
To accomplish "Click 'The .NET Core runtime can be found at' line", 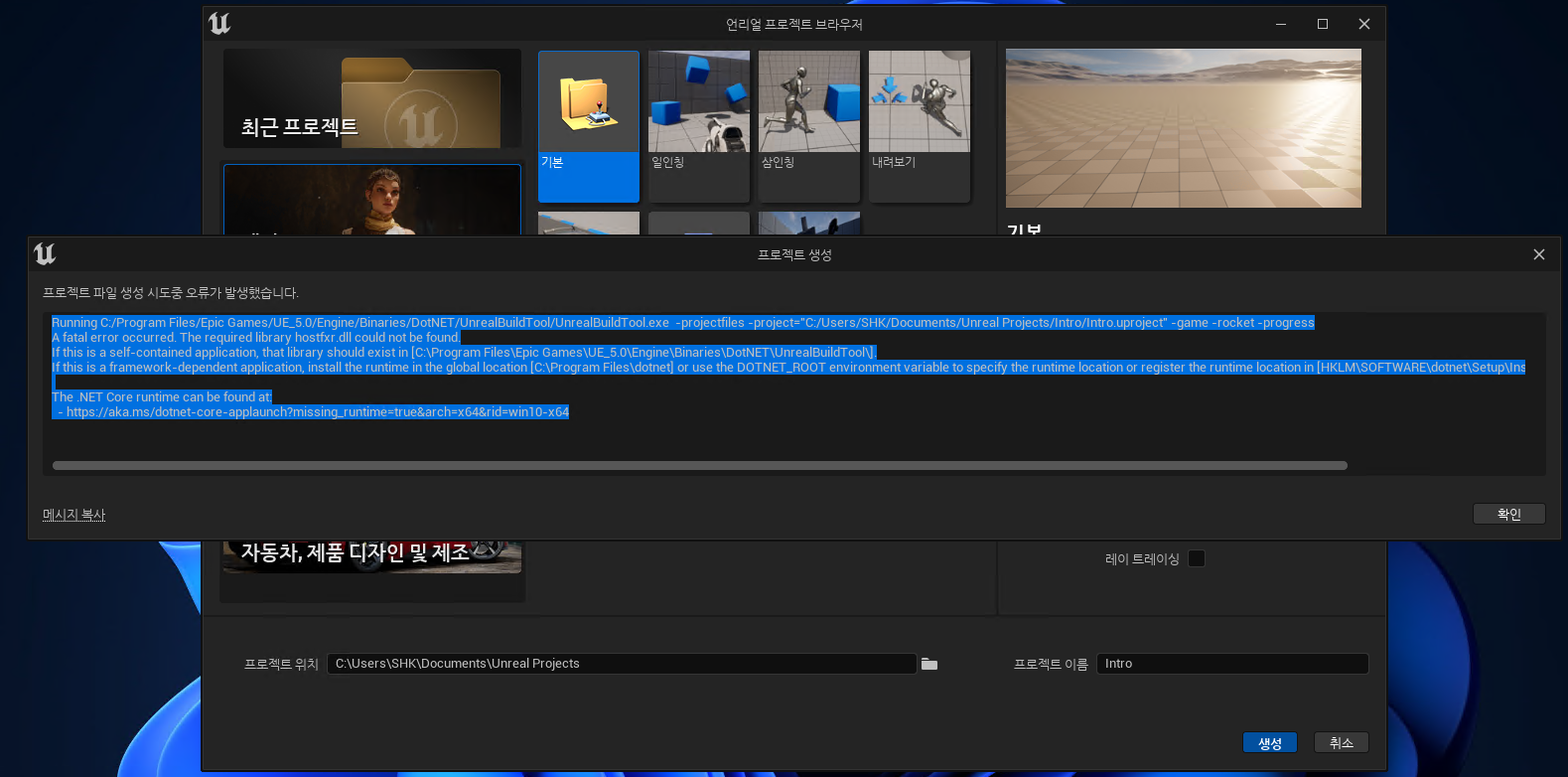I will pos(162,397).
